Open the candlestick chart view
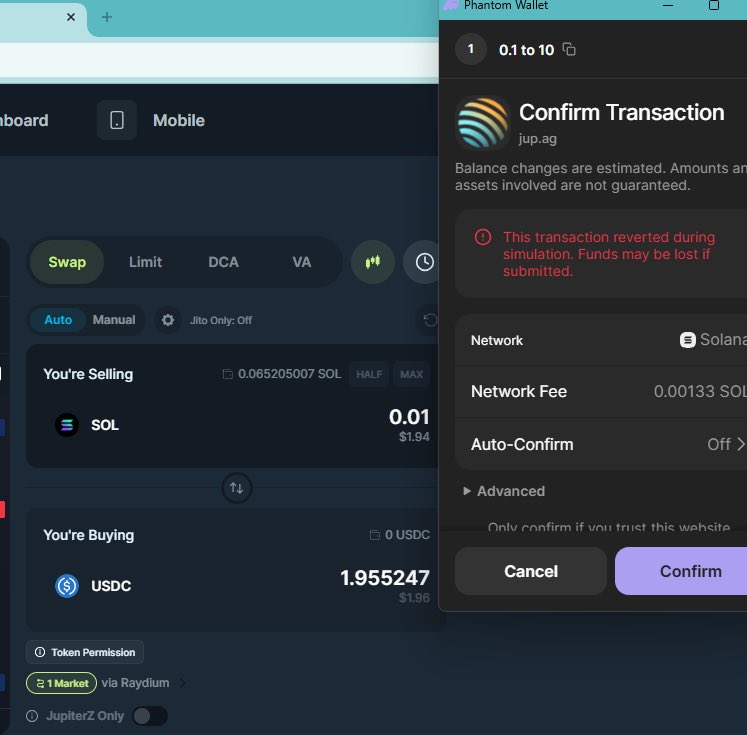 [373, 262]
